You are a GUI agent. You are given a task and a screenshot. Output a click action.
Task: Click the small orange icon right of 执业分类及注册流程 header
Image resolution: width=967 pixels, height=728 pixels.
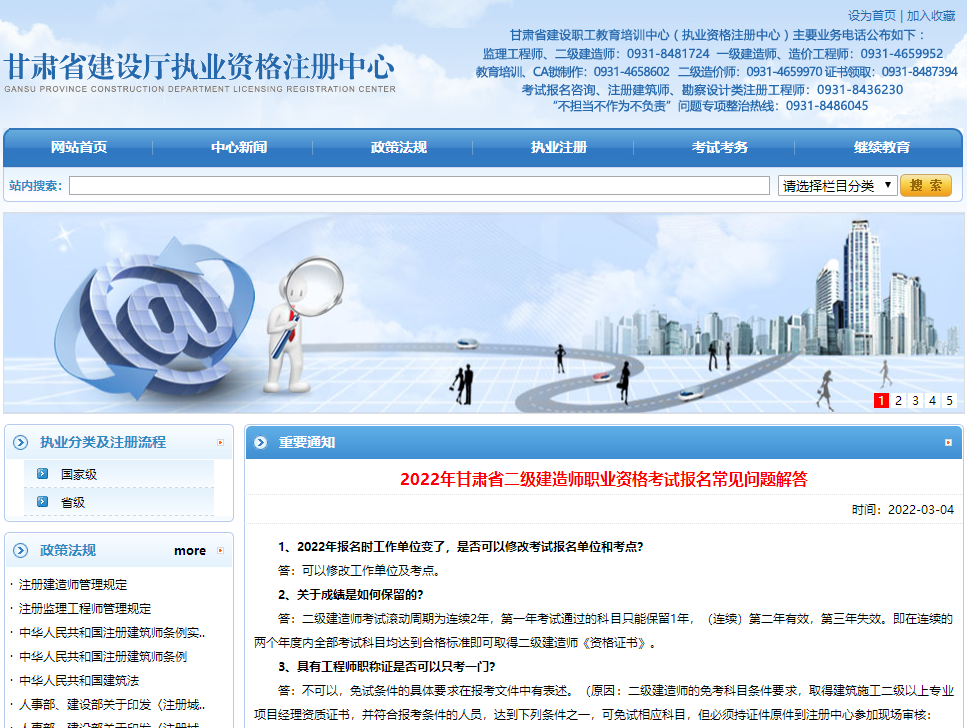[220, 442]
